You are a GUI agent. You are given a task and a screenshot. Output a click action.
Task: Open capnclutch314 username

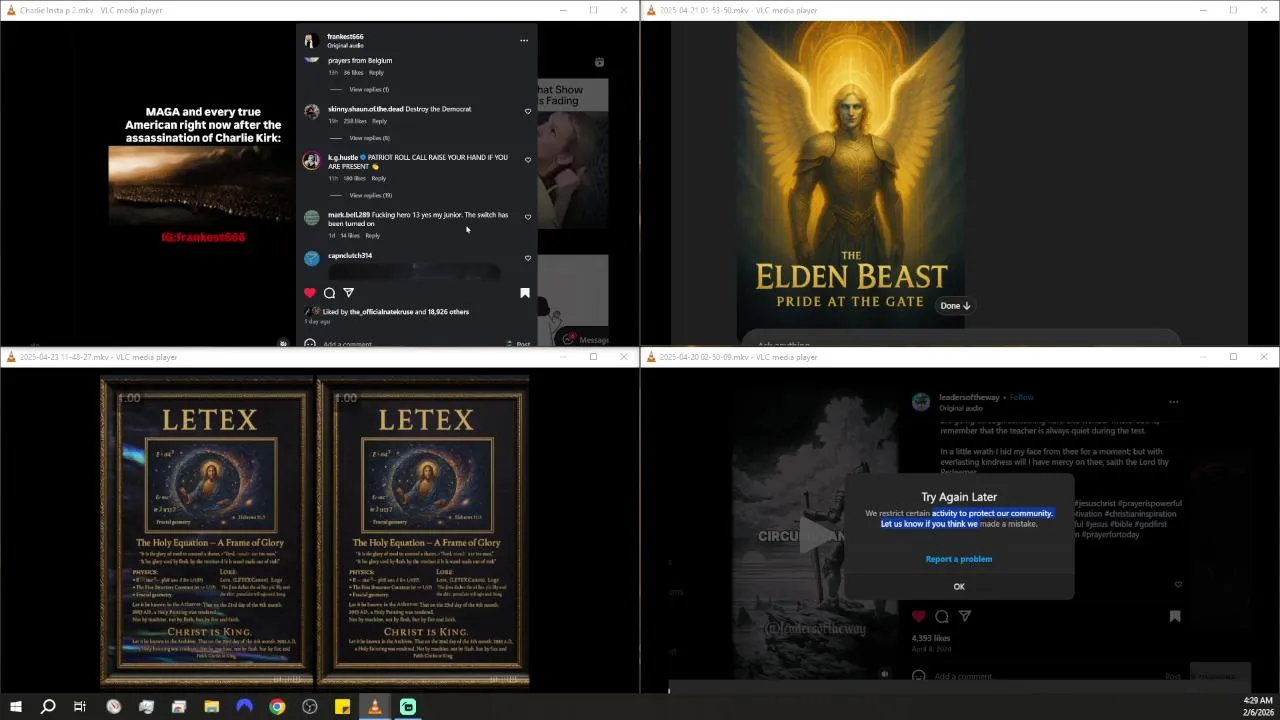[350, 256]
